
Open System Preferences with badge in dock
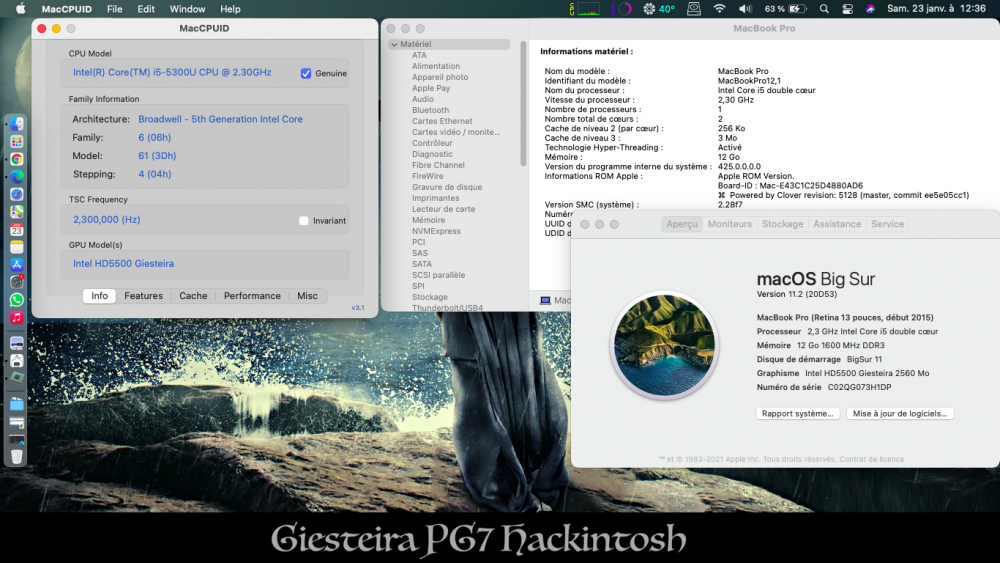click(x=17, y=282)
